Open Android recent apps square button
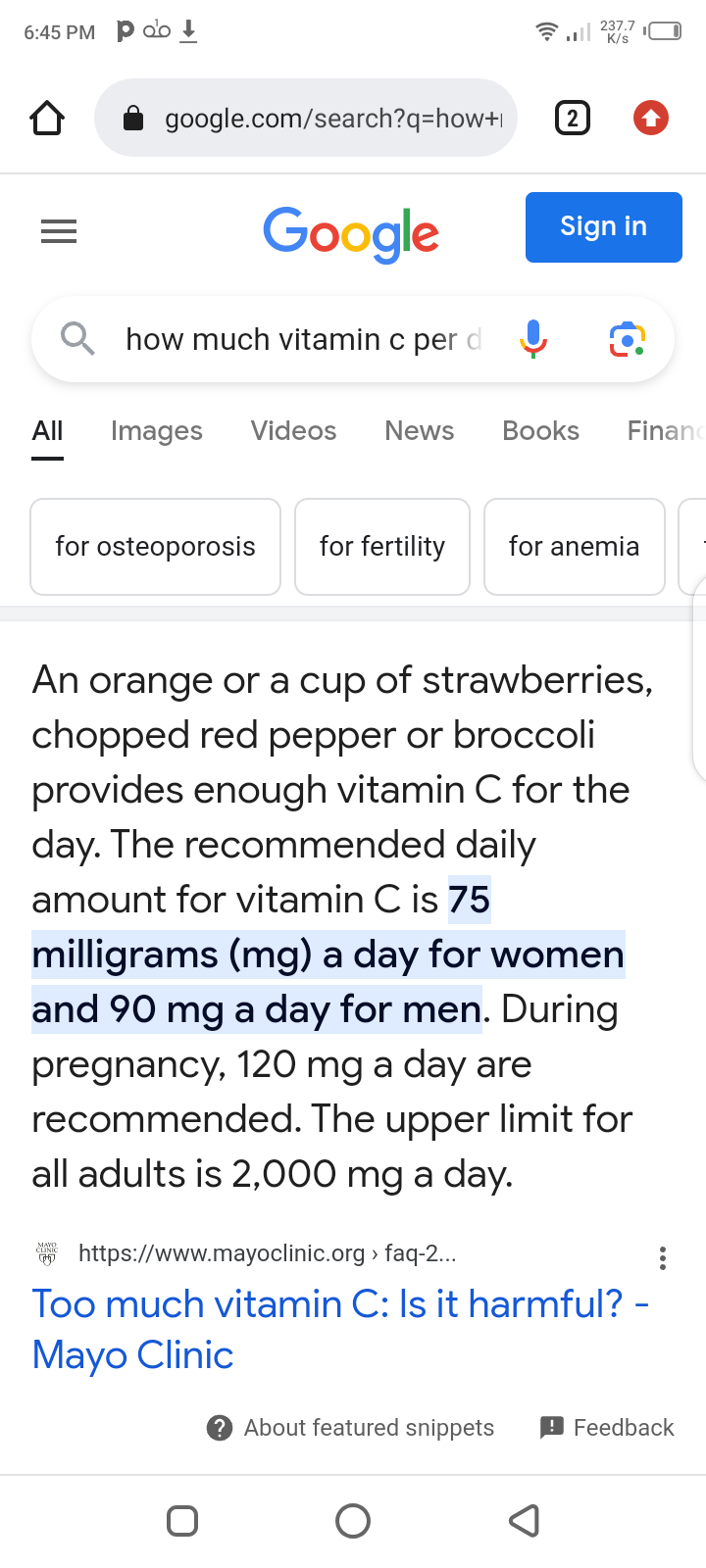The height and width of the screenshot is (1568, 706). click(x=182, y=1521)
